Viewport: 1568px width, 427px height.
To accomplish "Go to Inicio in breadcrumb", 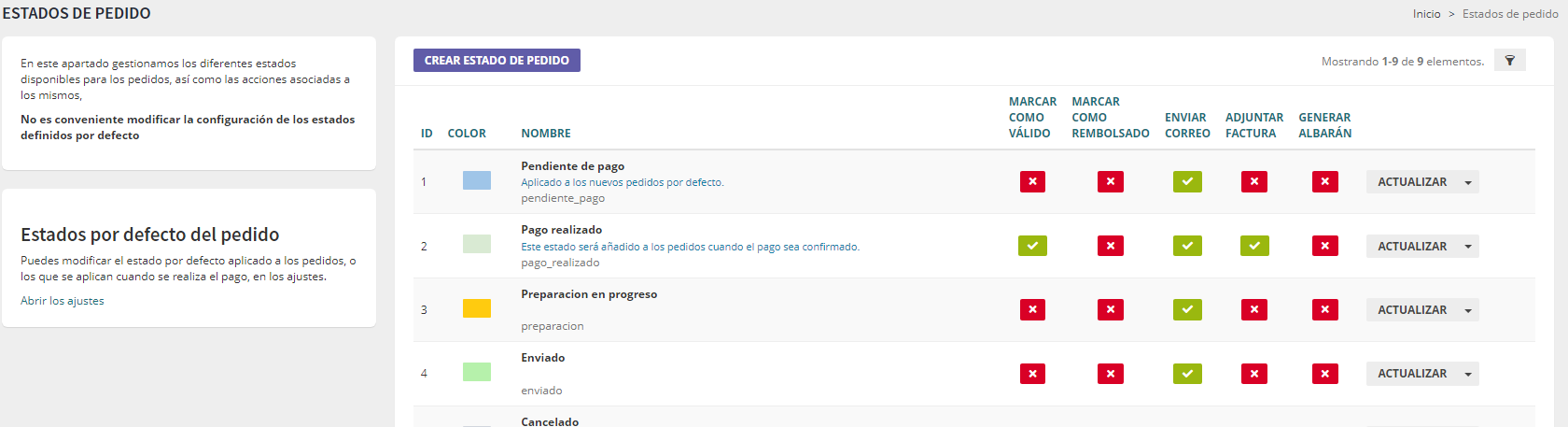I will [x=1426, y=14].
